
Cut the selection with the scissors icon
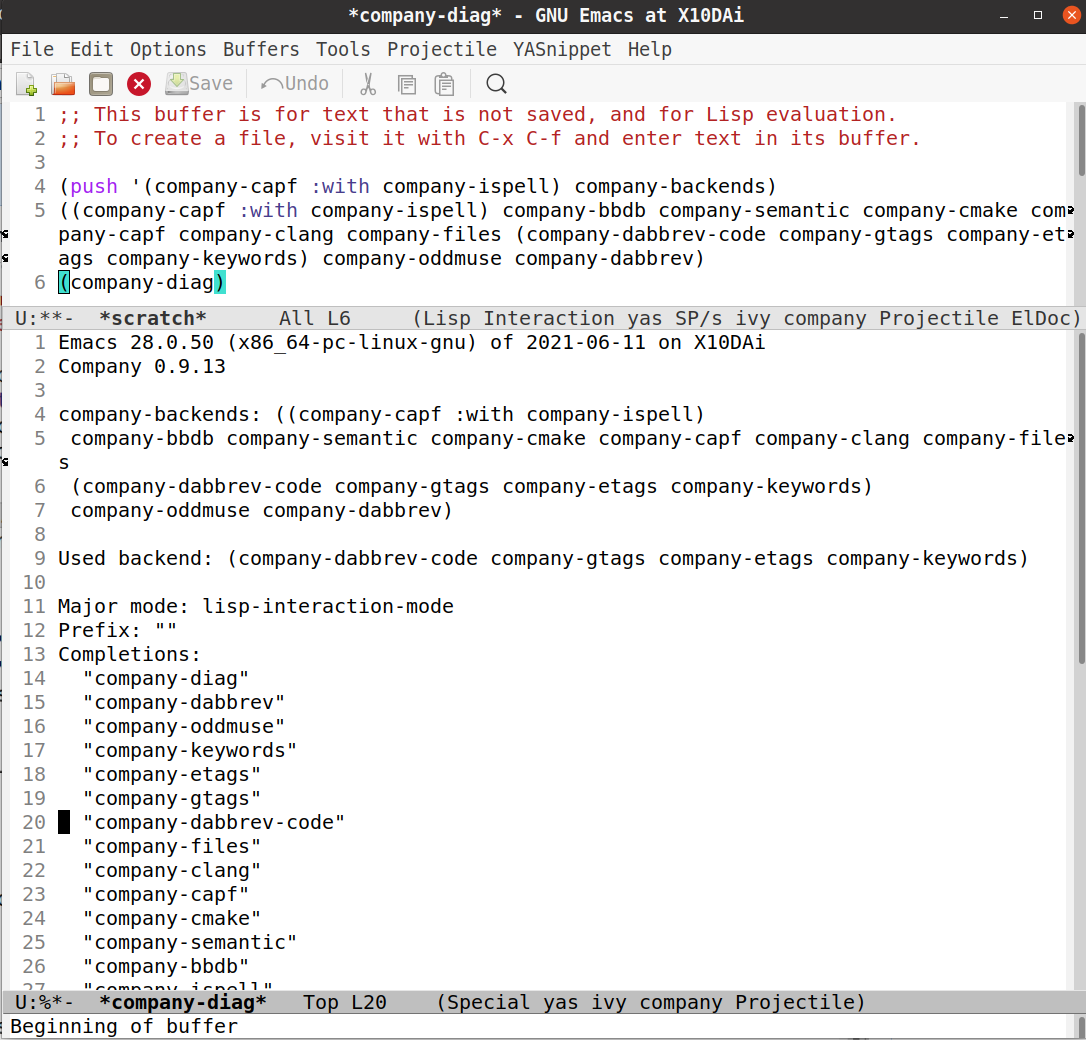368,84
